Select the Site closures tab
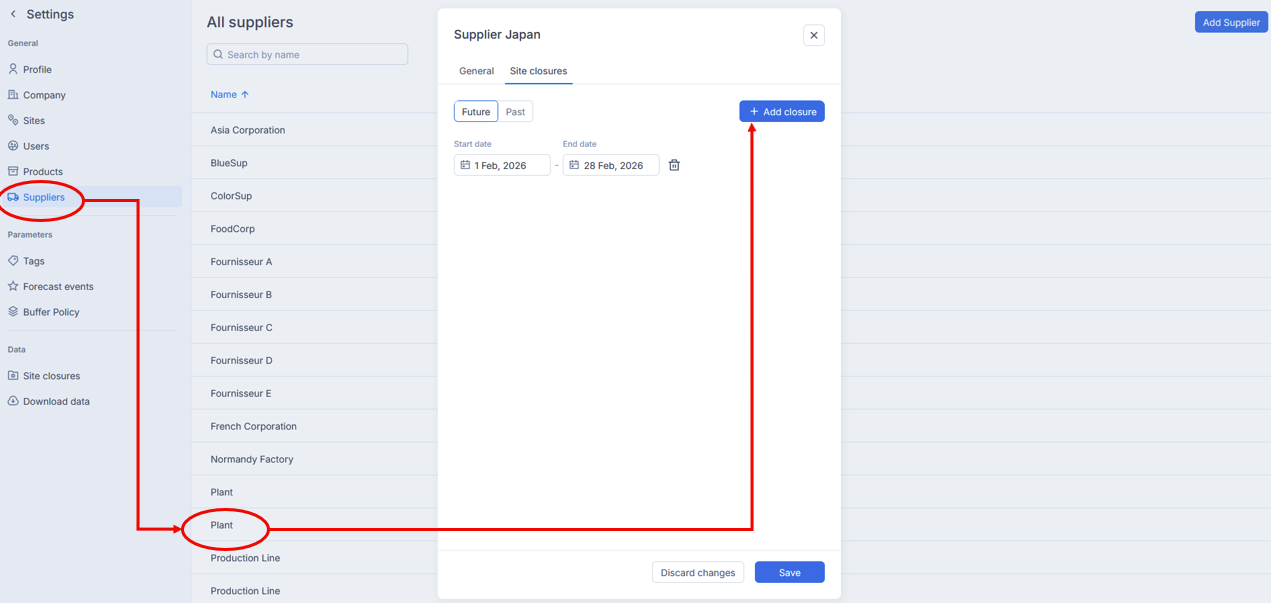 coord(538,71)
